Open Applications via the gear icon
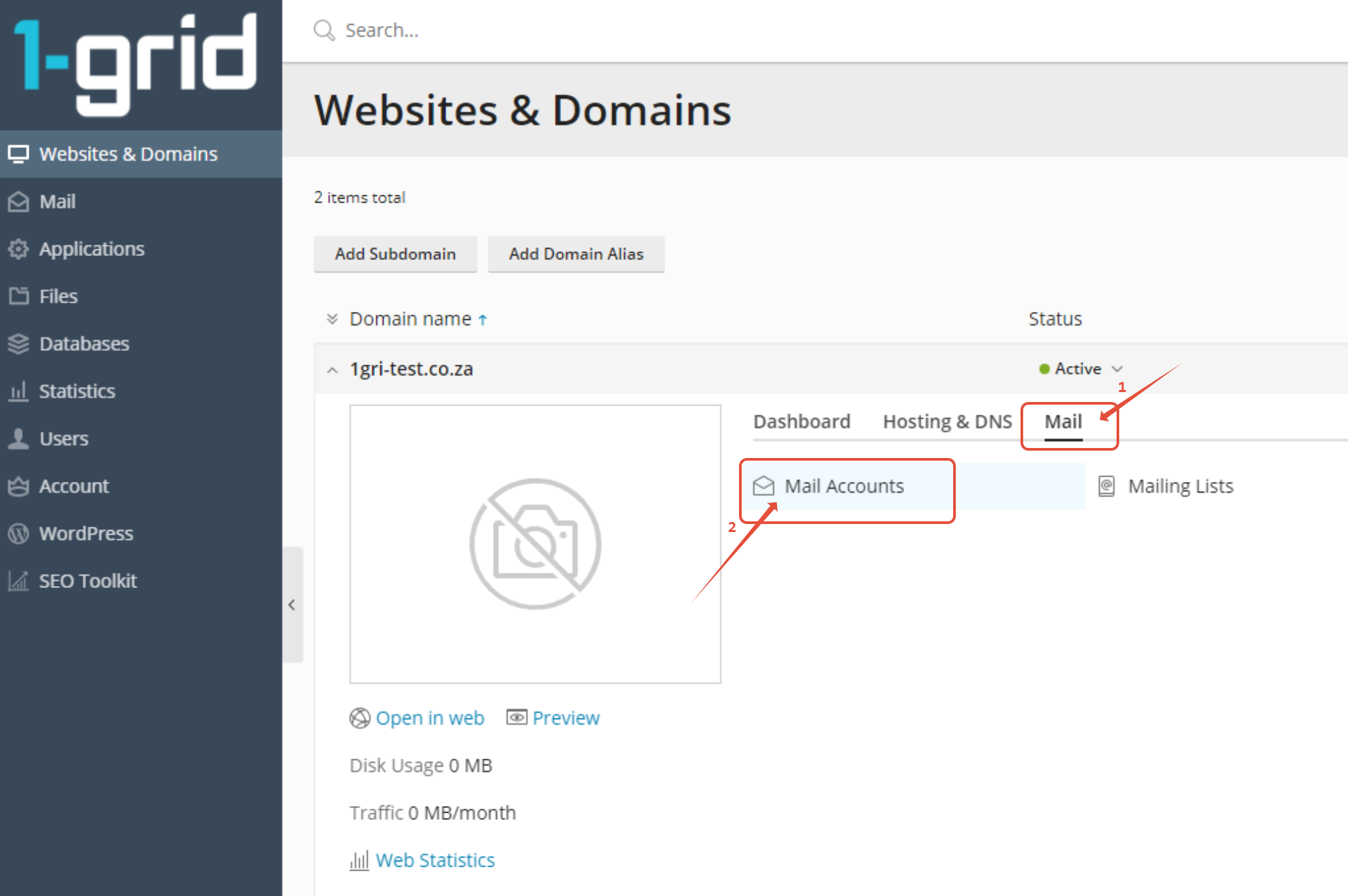 coord(19,249)
